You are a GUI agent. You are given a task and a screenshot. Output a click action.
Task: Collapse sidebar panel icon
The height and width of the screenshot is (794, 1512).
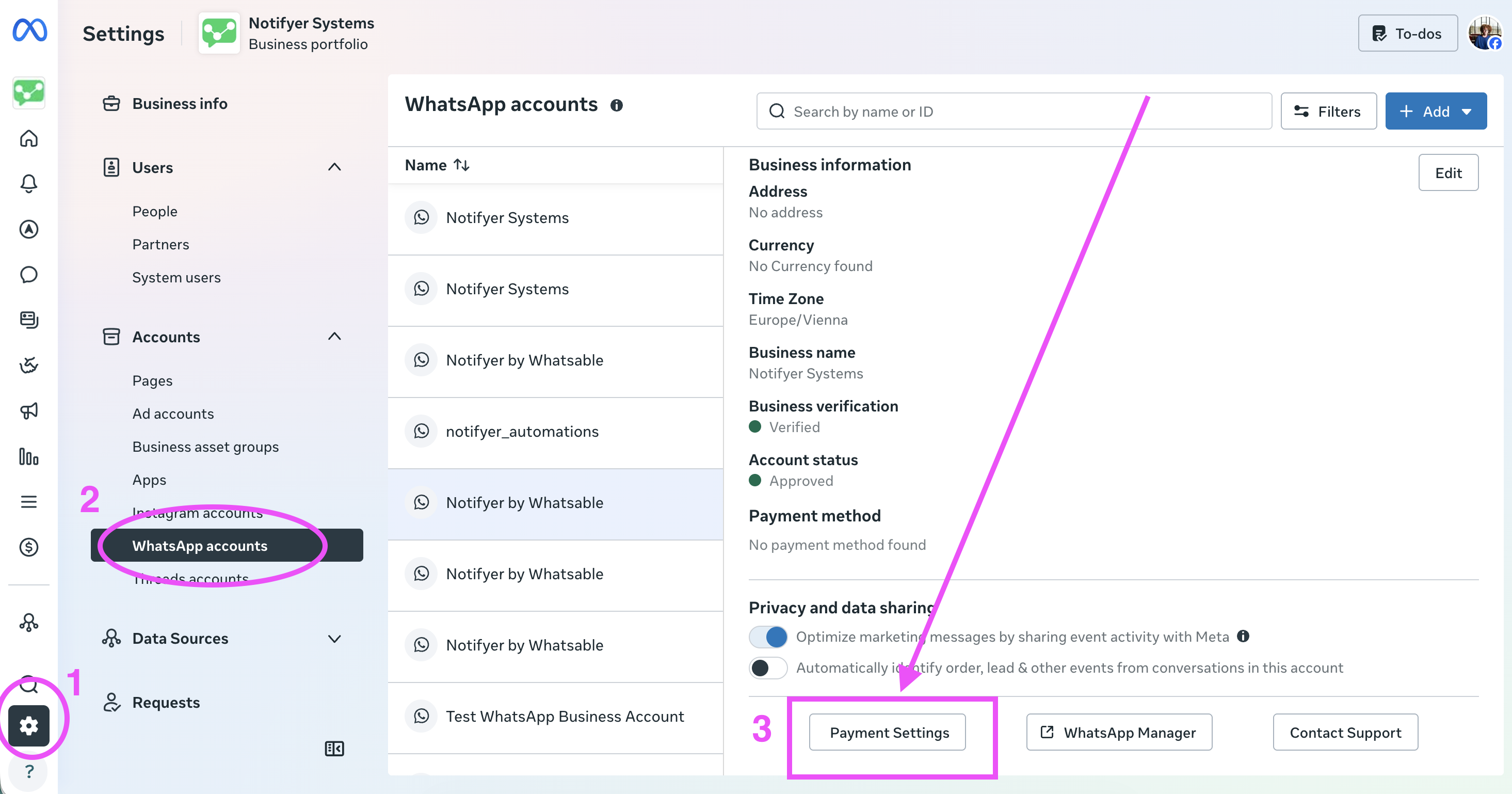pos(334,748)
